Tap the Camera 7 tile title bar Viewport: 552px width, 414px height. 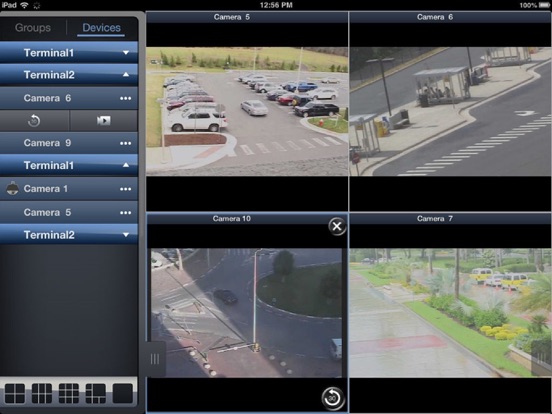[x=451, y=219]
